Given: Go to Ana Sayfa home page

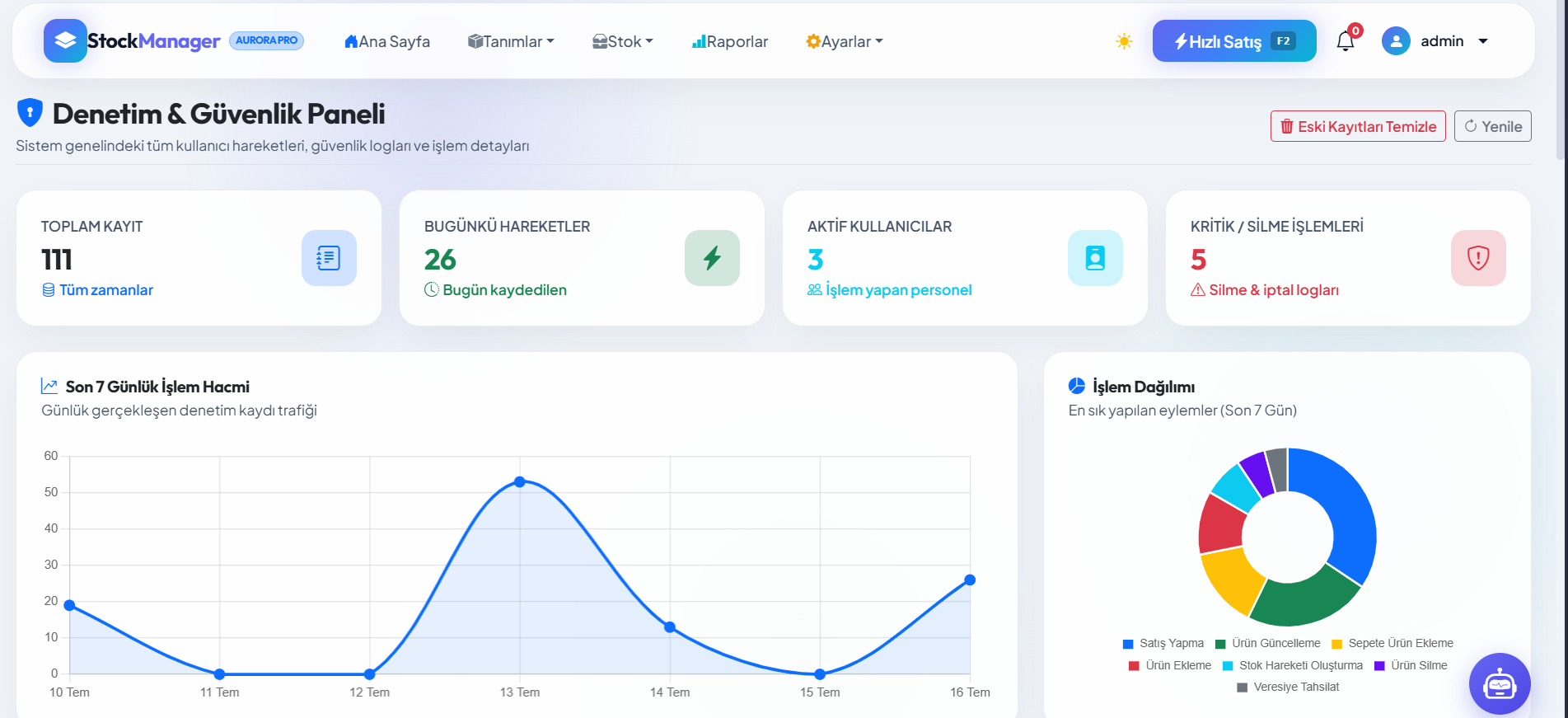Looking at the screenshot, I should point(387,41).
